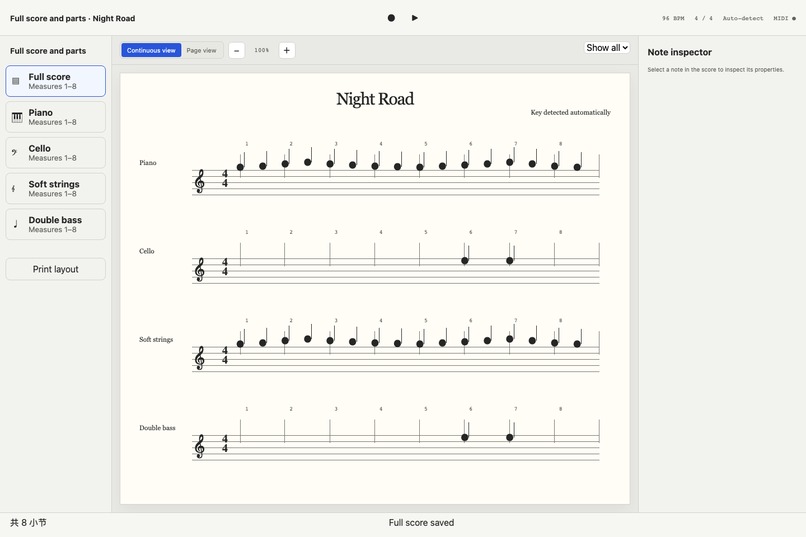Click the Double bass staff treble clef
The width and height of the screenshot is (806, 537).
pyautogui.click(x=199, y=447)
